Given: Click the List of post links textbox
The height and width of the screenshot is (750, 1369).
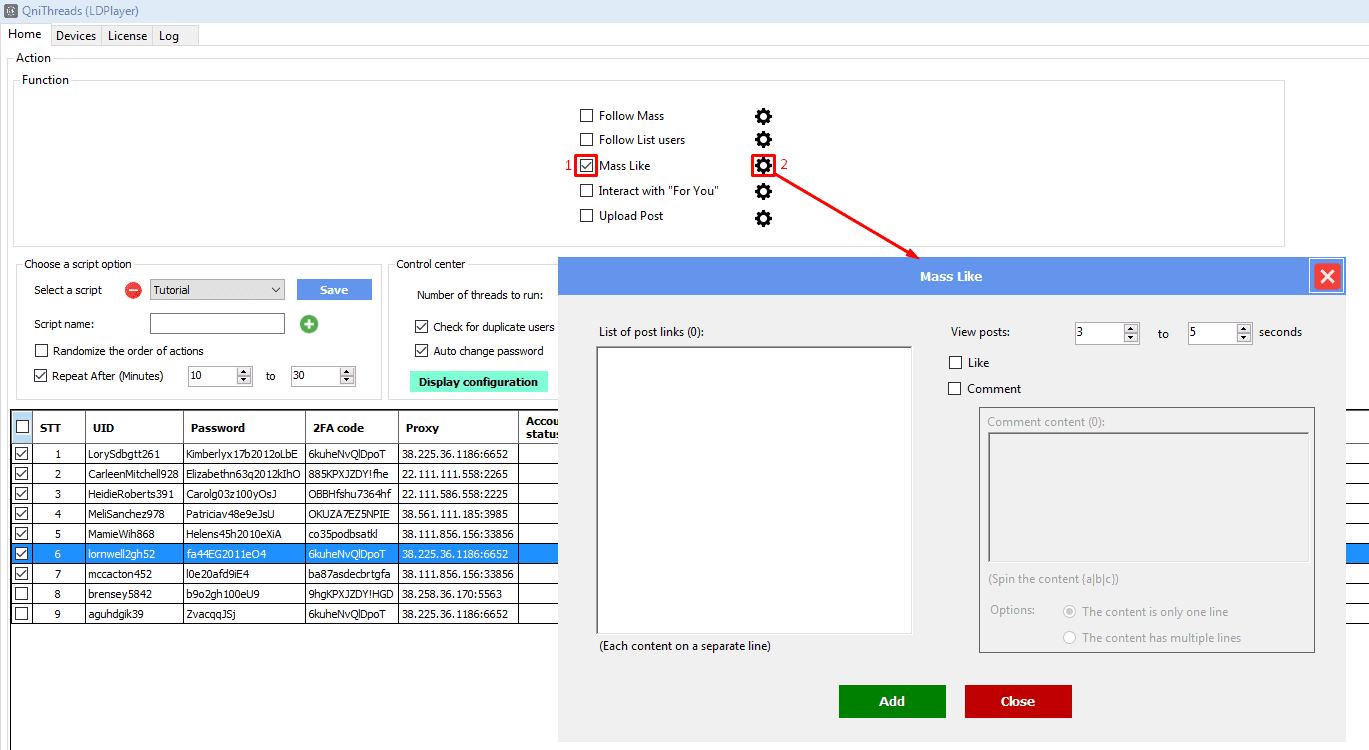Looking at the screenshot, I should click(754, 490).
